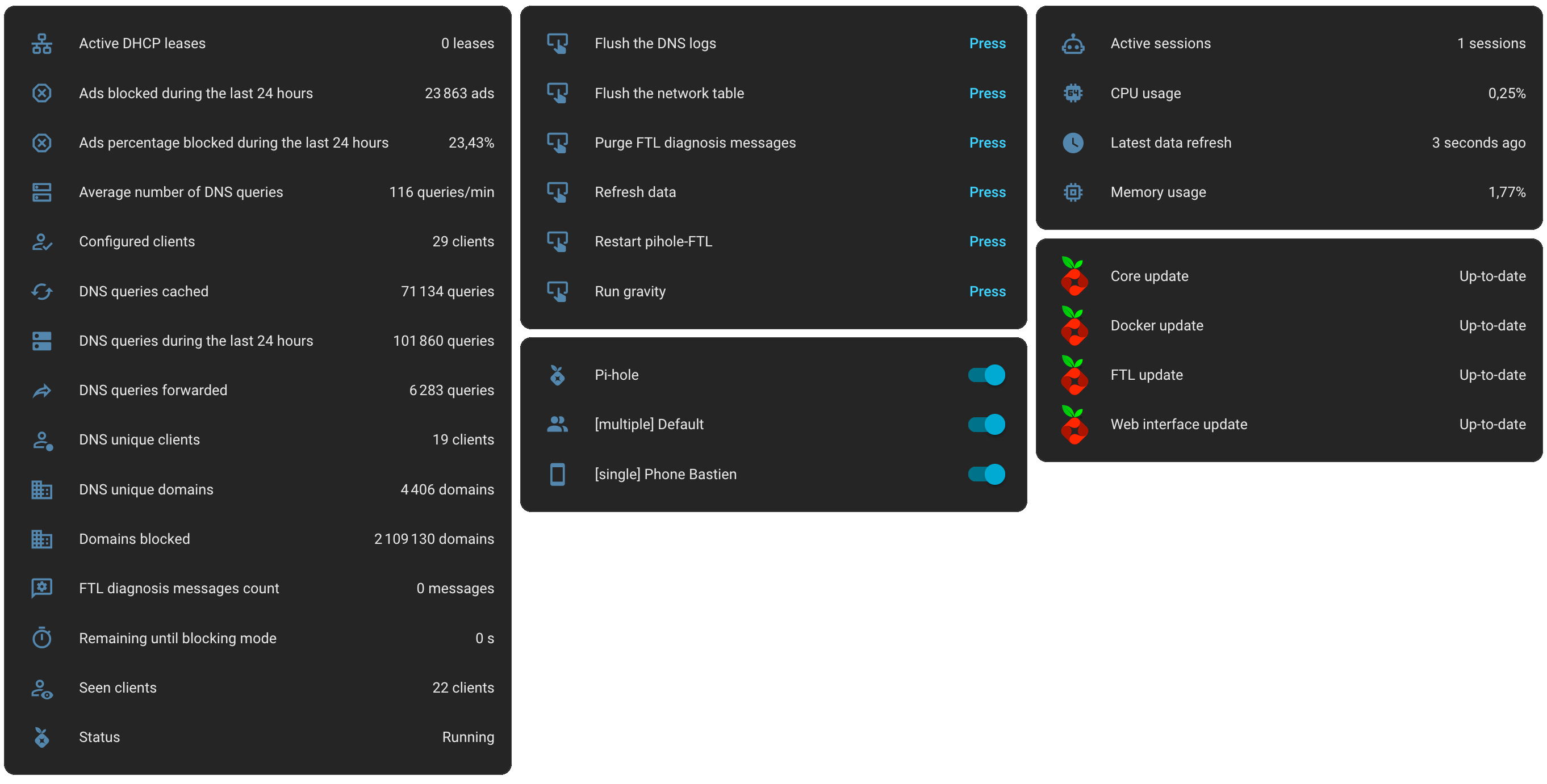This screenshot has height=784, width=1547.
Task: Click the robot icon for Active sessions
Action: click(x=1073, y=43)
